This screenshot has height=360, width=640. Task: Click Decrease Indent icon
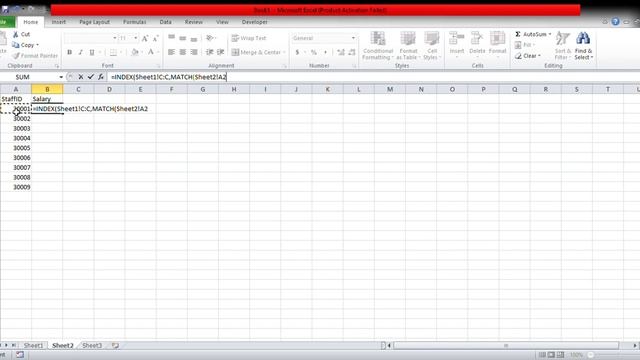(209, 52)
